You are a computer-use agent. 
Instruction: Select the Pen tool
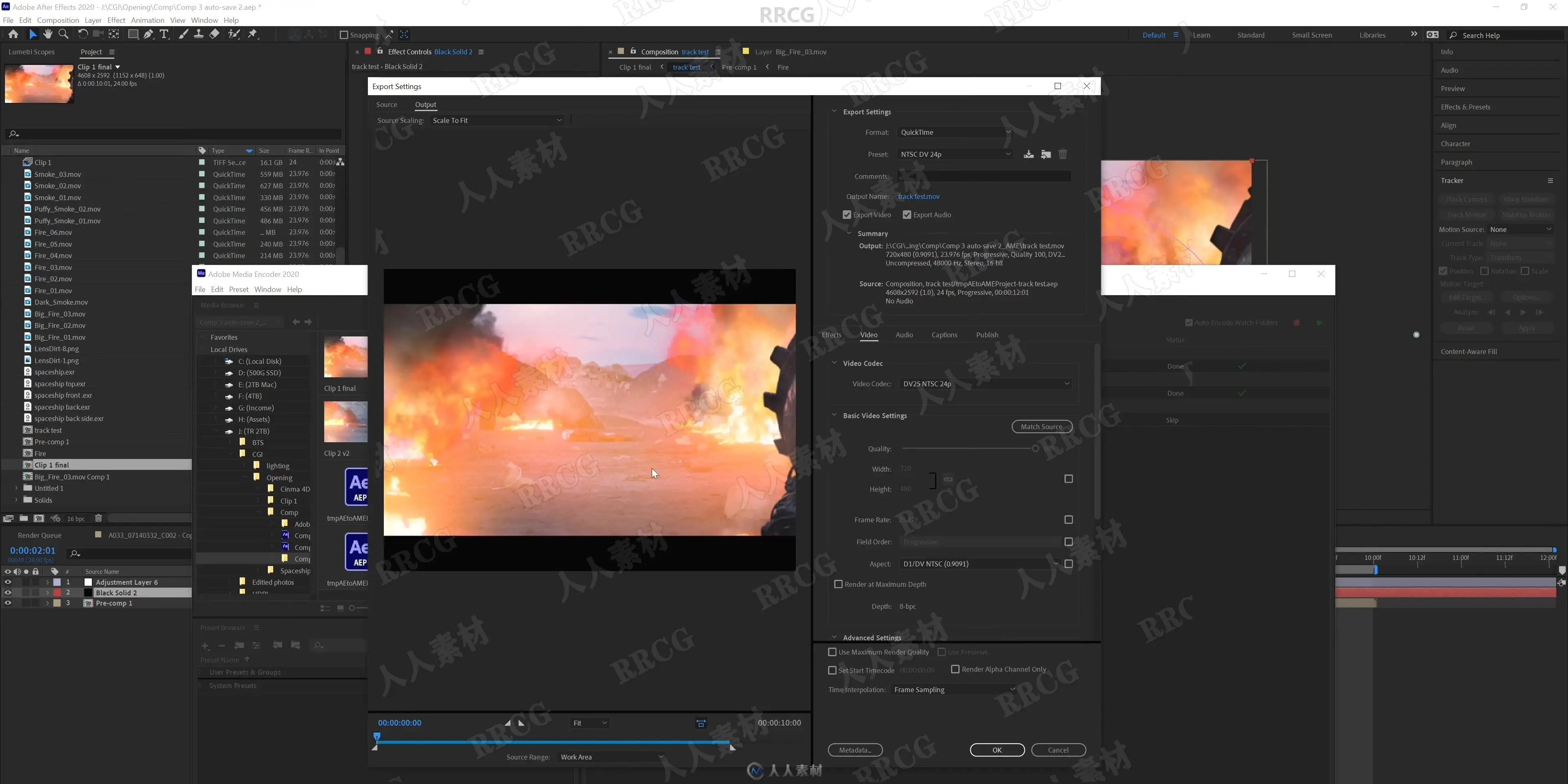[149, 35]
